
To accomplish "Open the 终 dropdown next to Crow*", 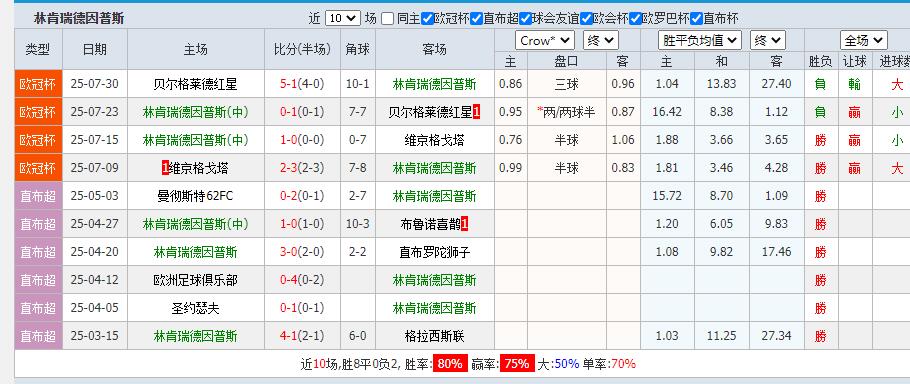I will pyautogui.click(x=601, y=41).
